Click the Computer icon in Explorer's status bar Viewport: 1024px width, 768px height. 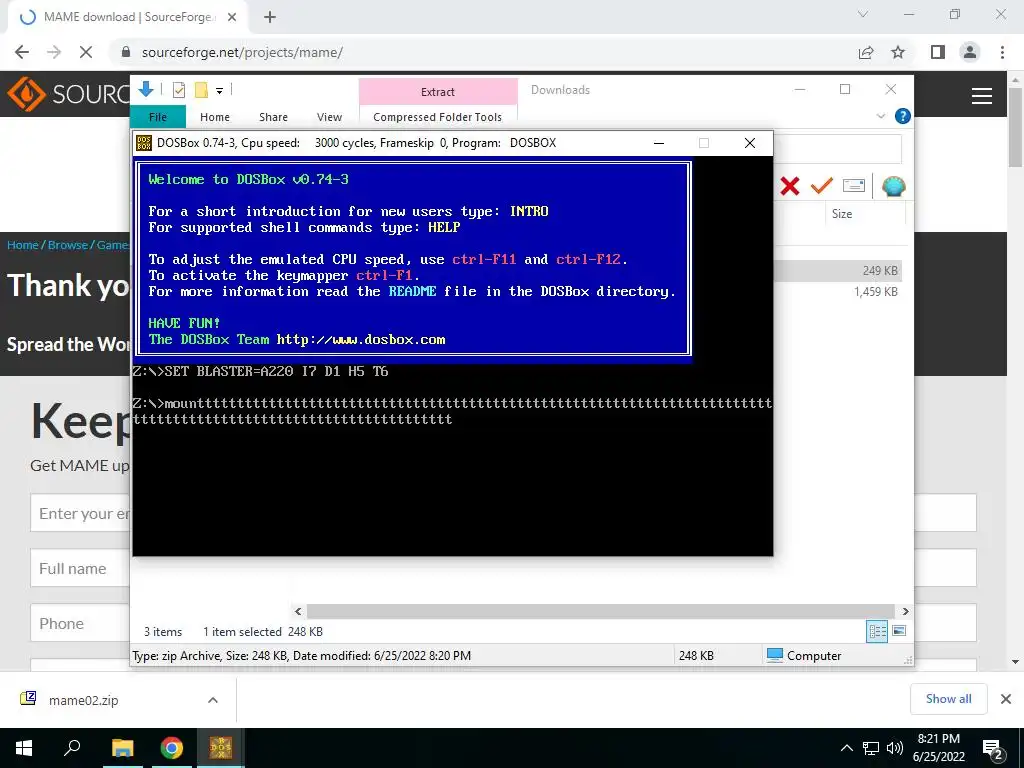(775, 655)
